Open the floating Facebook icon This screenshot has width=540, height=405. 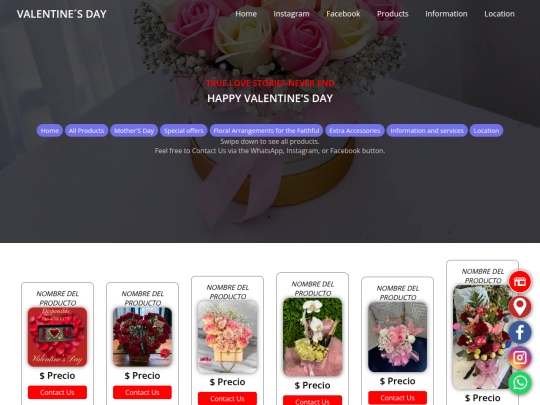(x=520, y=332)
